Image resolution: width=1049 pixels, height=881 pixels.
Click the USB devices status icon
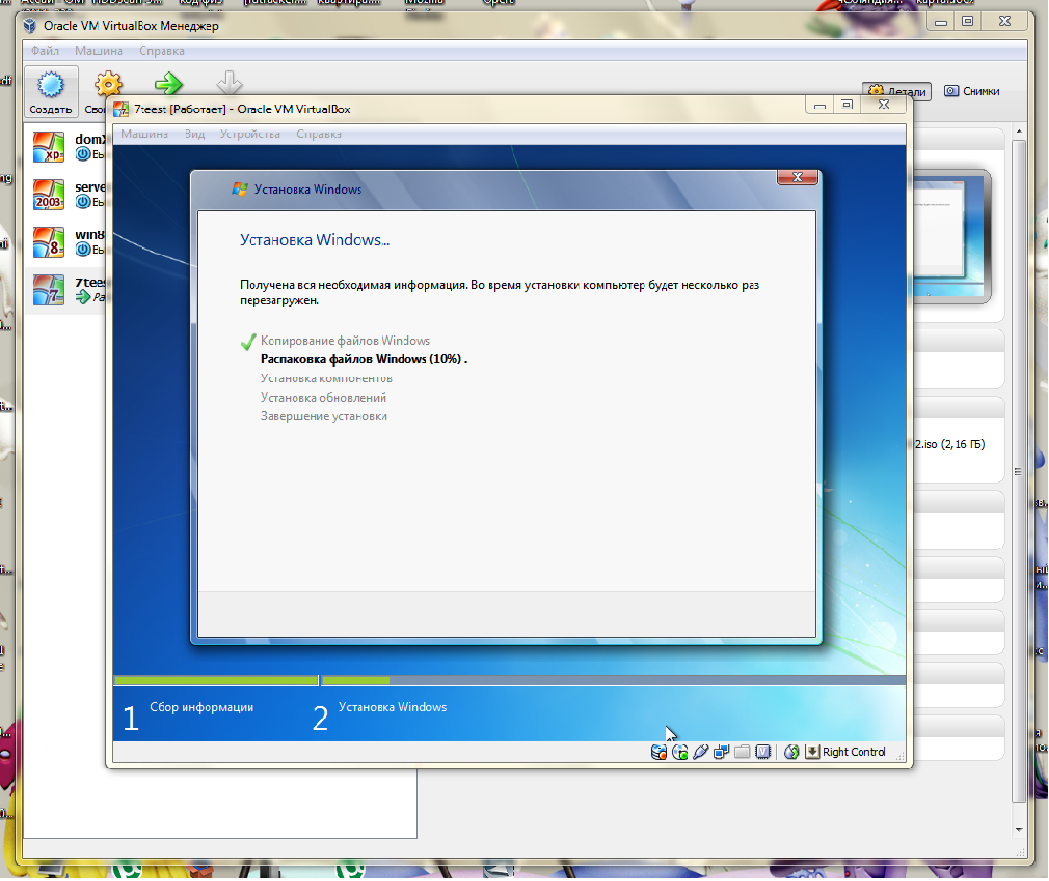tap(700, 752)
